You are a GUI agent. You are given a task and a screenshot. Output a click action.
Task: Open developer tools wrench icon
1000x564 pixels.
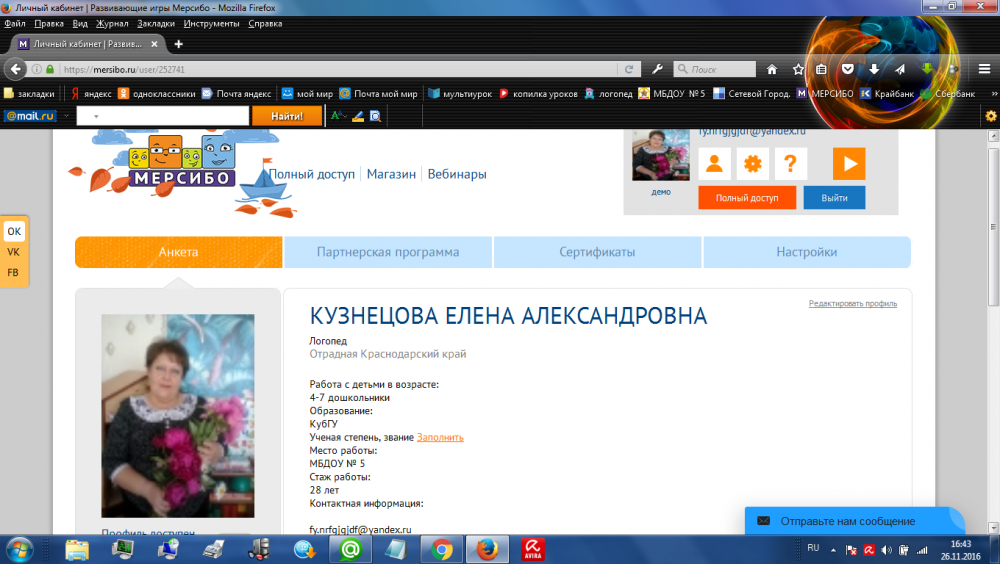tap(658, 69)
